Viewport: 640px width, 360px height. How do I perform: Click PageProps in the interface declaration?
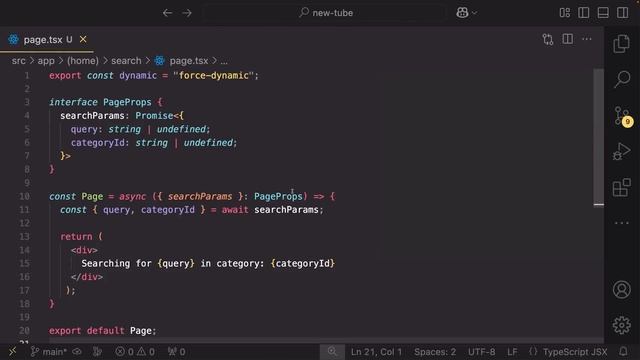(x=127, y=102)
